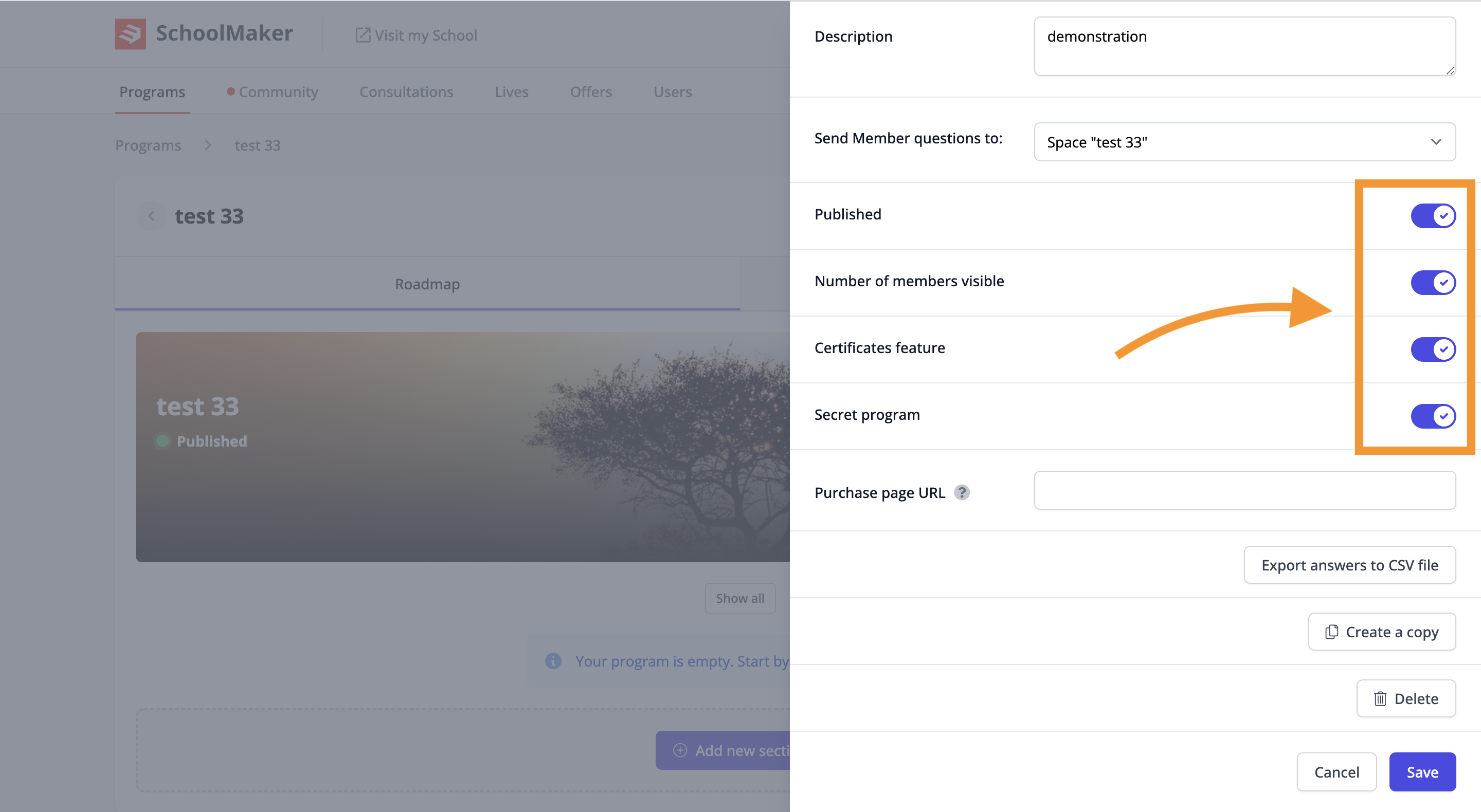This screenshot has height=812, width=1481.
Task: Click the Secret program label
Action: [x=867, y=415]
